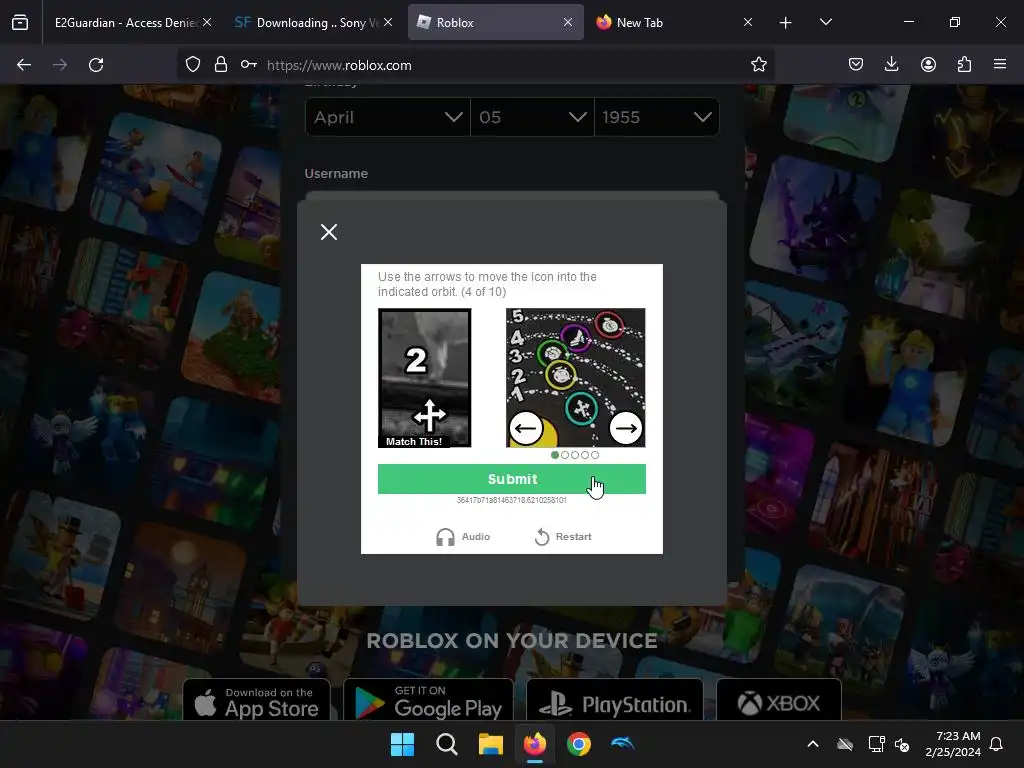Click the Firefox taskbar icon
This screenshot has height=768, width=1024.
[x=535, y=744]
